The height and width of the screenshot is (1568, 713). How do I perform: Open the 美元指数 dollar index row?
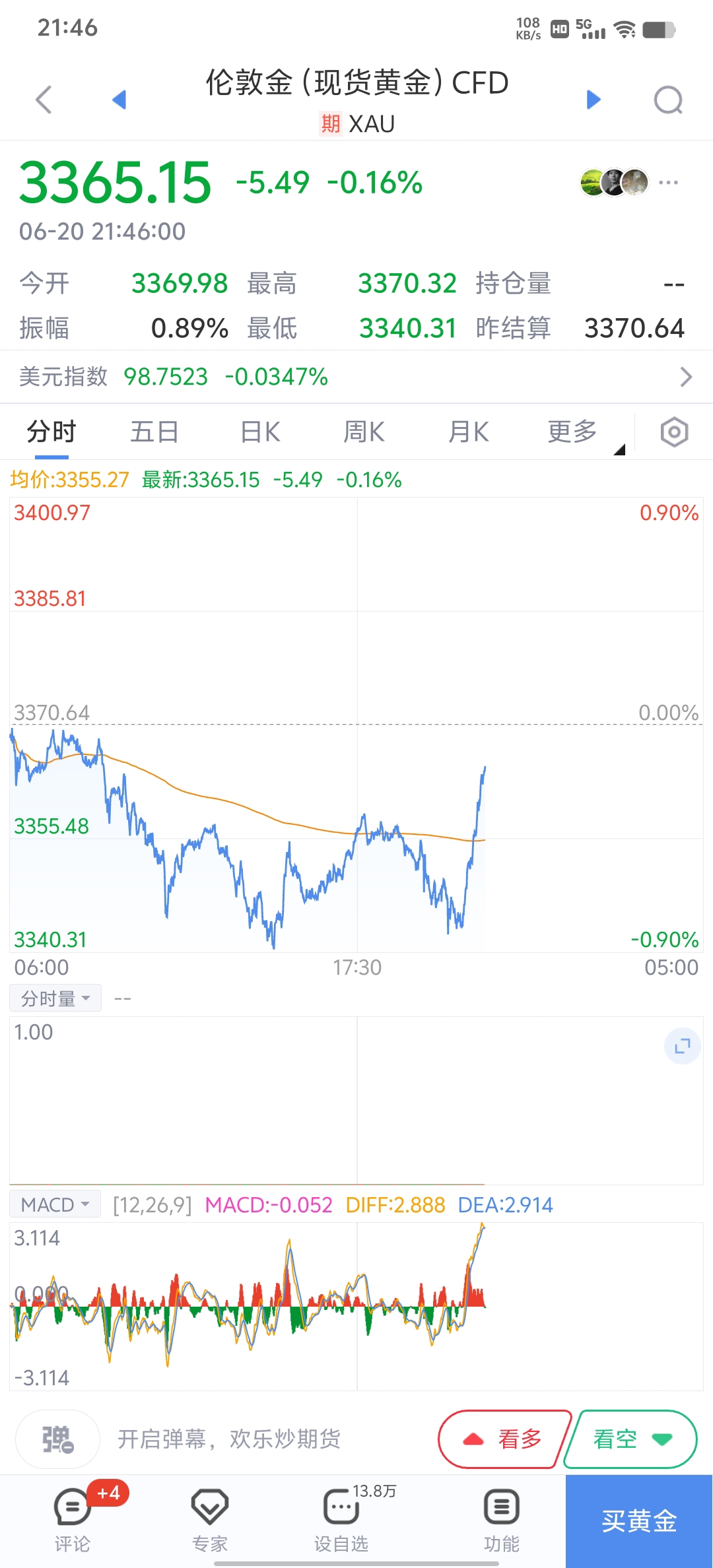[x=356, y=377]
